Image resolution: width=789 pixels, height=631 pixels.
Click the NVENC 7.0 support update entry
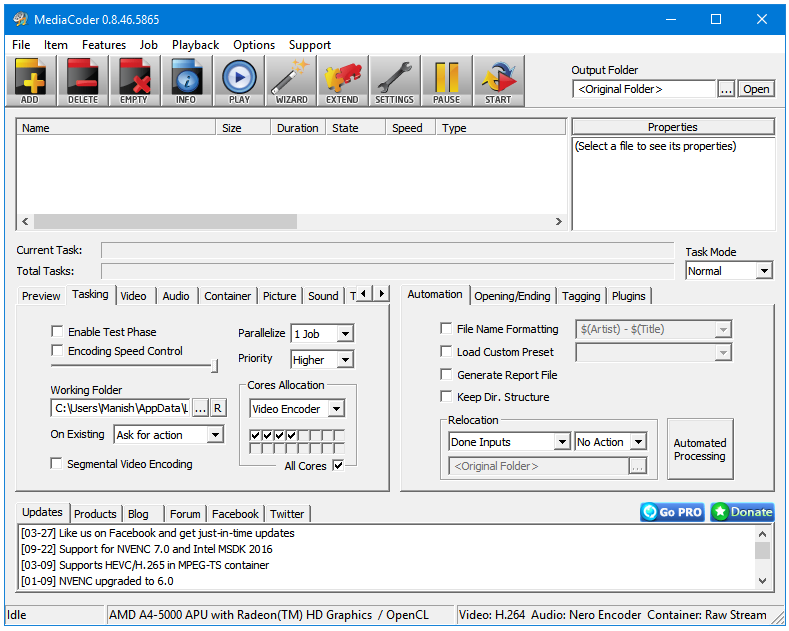point(147,549)
